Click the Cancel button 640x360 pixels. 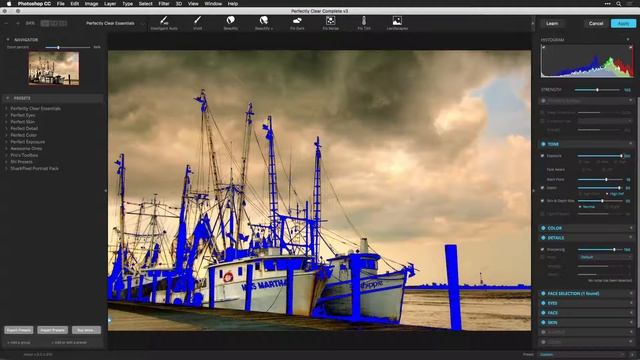point(596,23)
